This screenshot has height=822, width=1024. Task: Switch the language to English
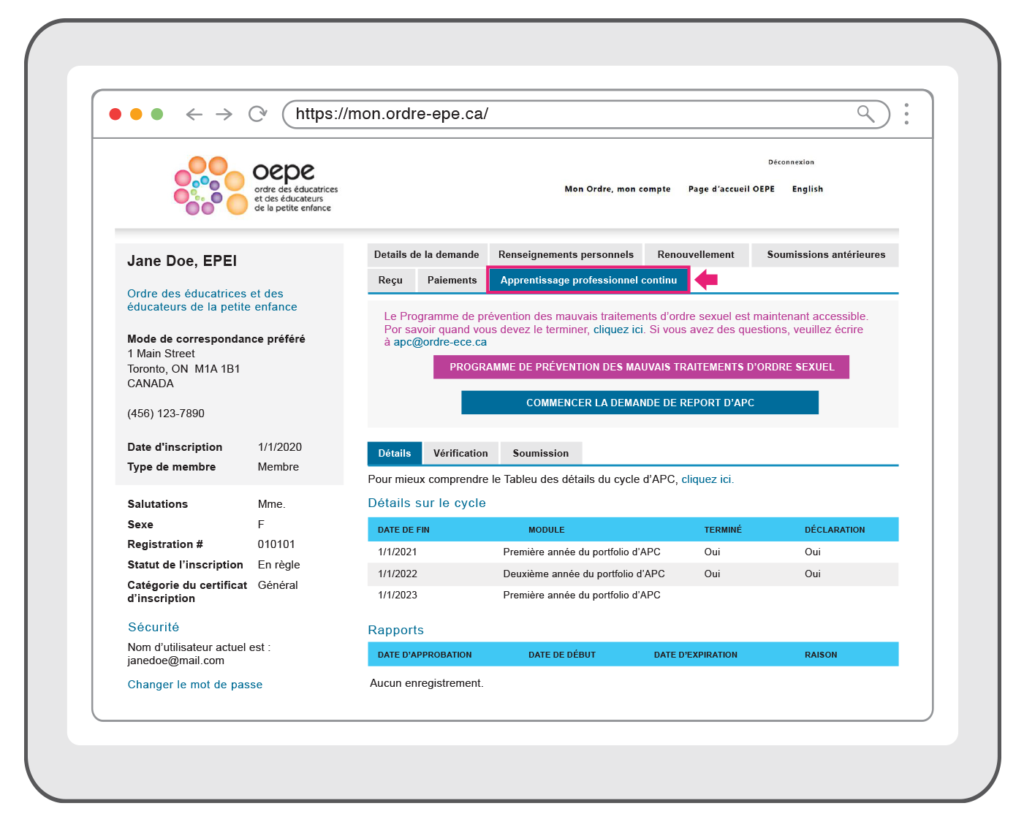click(x=807, y=189)
